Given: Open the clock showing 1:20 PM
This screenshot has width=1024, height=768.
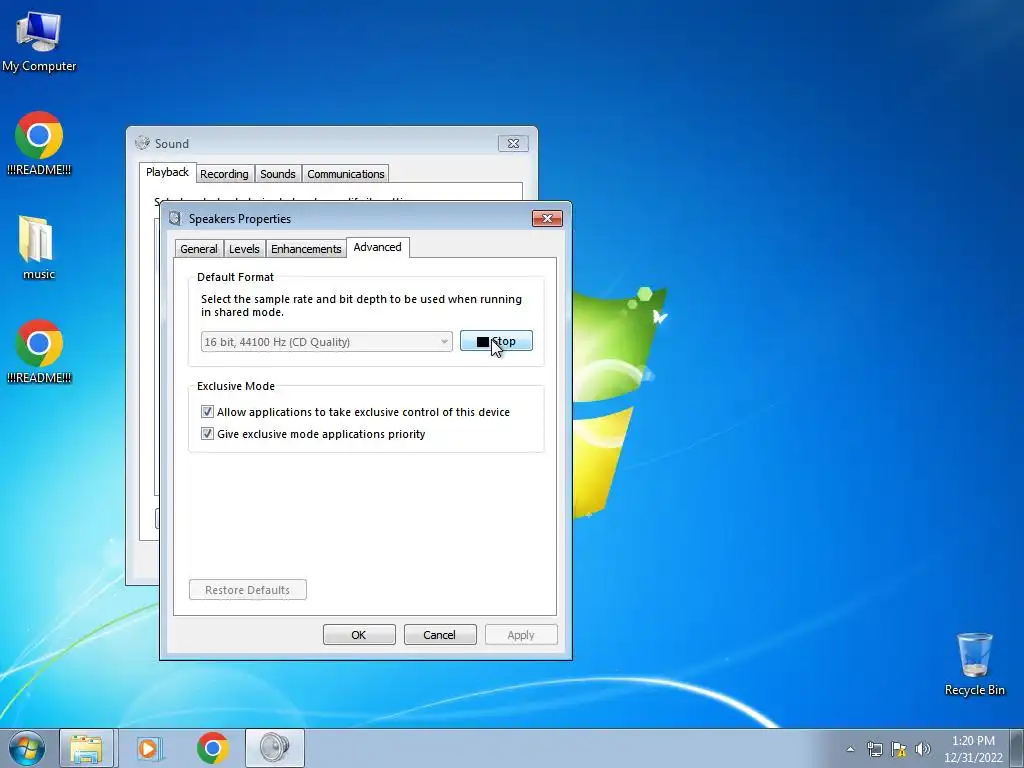Looking at the screenshot, I should point(973,749).
